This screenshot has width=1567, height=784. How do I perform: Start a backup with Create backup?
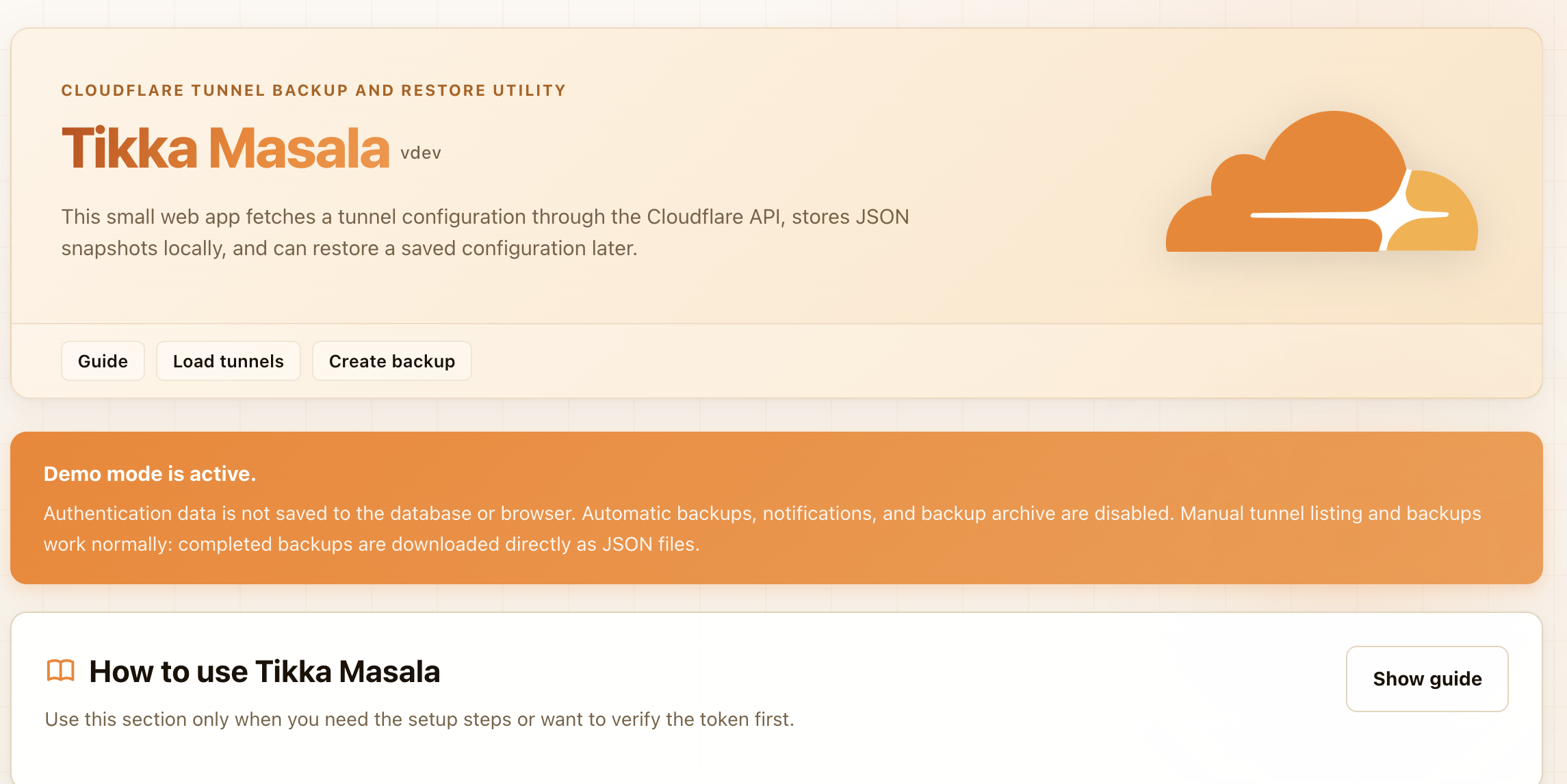coord(392,361)
